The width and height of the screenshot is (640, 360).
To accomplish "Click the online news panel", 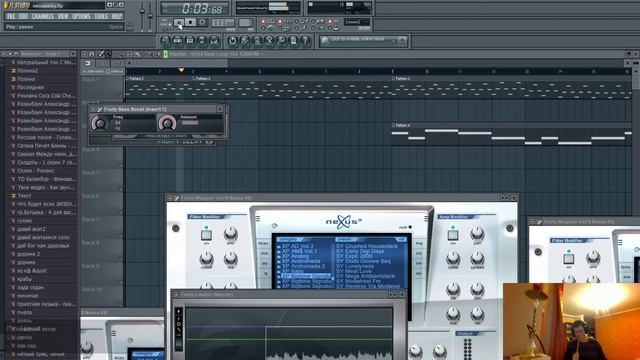I will pos(363,40).
